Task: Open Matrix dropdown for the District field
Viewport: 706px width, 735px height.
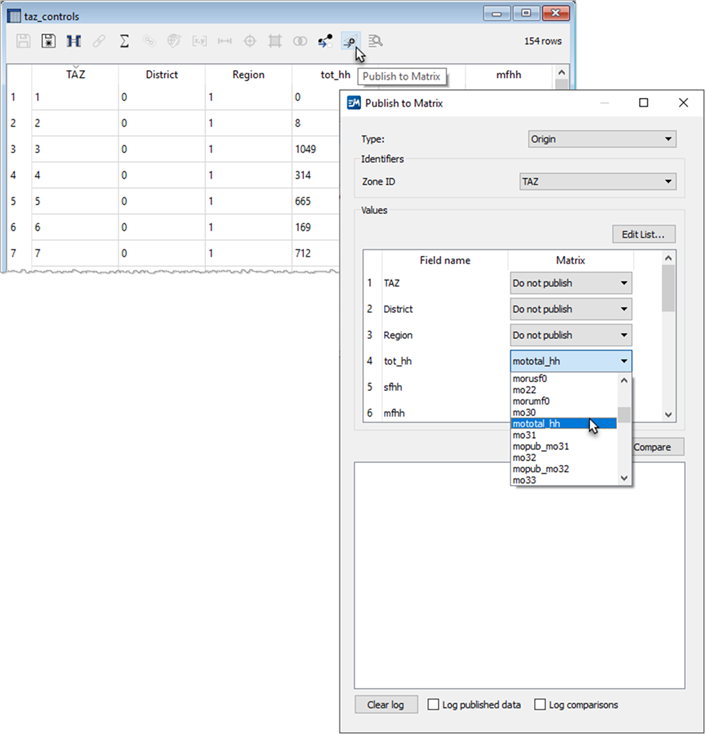Action: point(571,309)
